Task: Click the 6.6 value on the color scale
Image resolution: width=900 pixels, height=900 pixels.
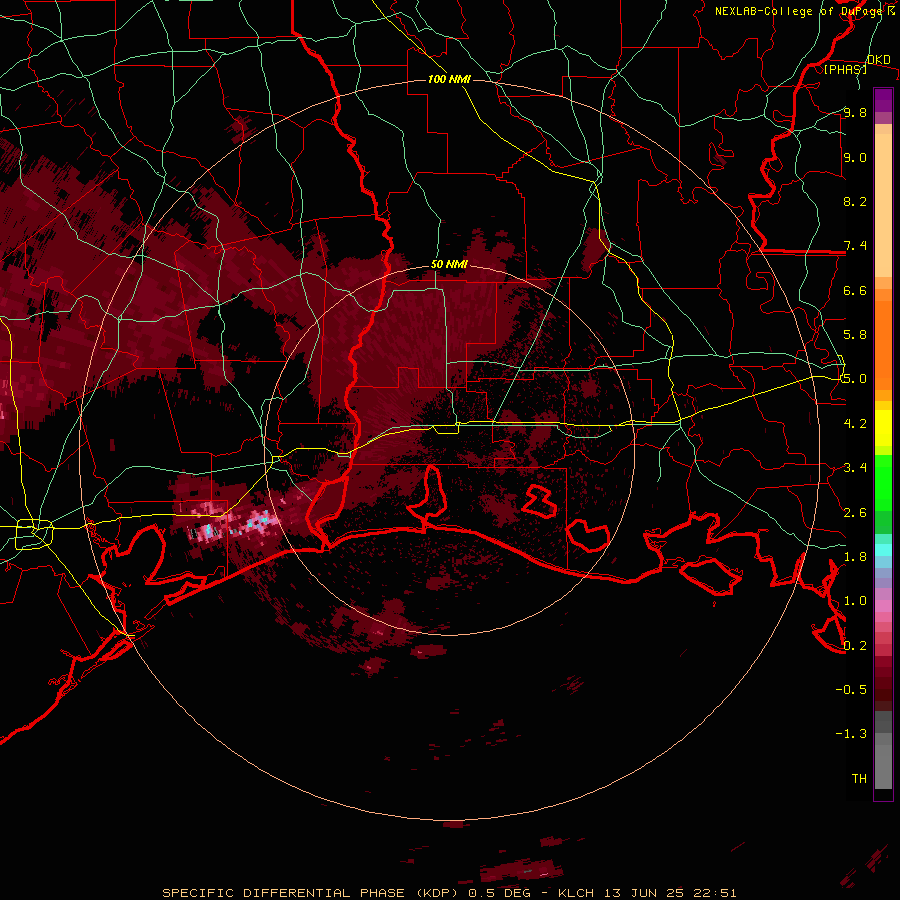Action: pos(855,290)
